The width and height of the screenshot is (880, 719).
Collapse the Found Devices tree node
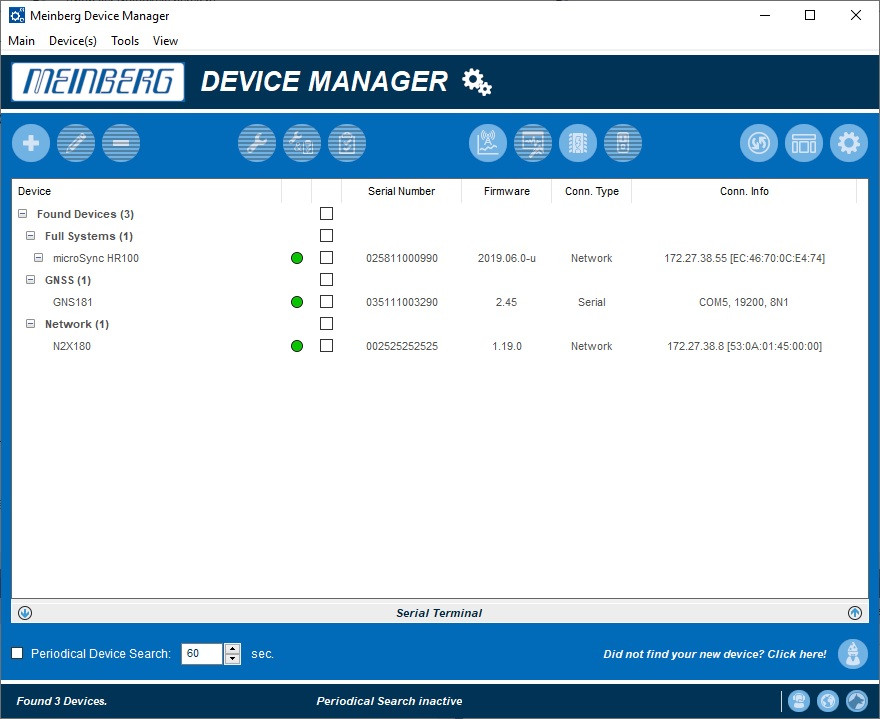click(23, 214)
